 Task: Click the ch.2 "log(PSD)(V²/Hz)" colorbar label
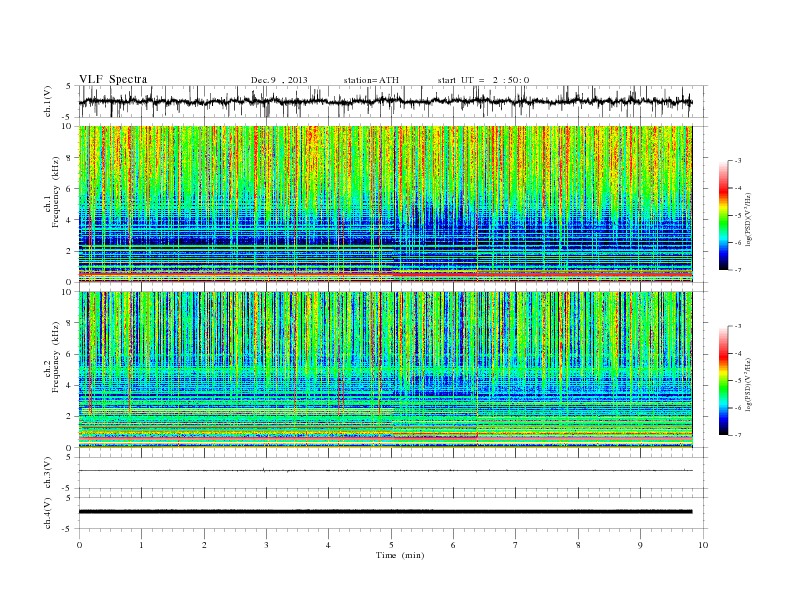(x=749, y=384)
